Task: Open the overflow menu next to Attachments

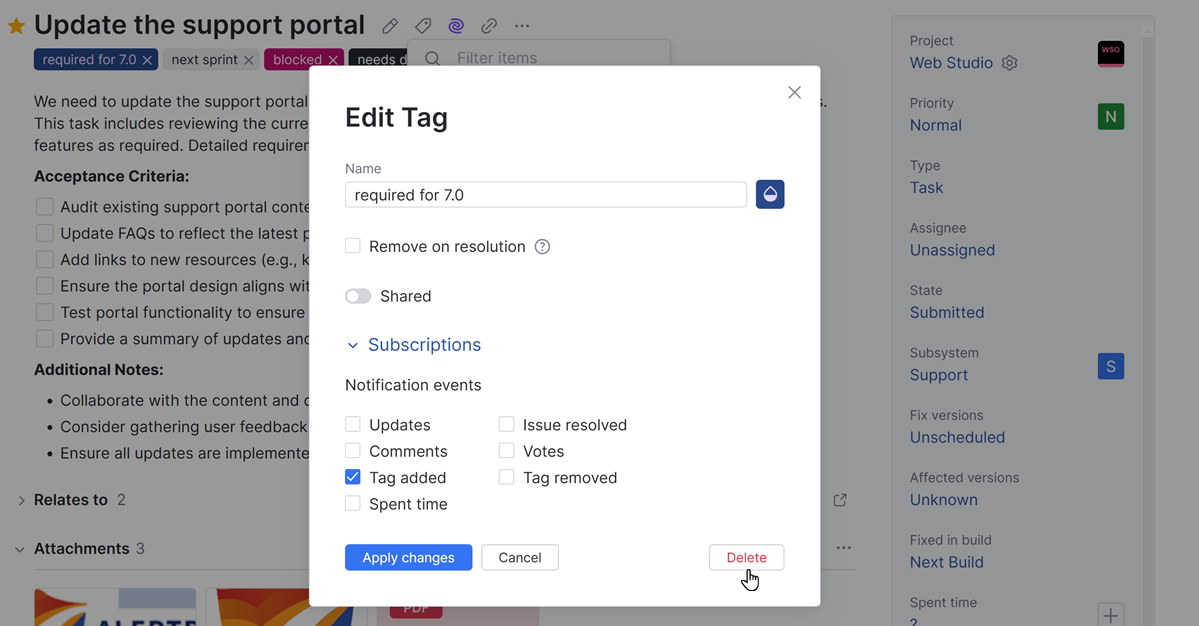Action: 843,548
